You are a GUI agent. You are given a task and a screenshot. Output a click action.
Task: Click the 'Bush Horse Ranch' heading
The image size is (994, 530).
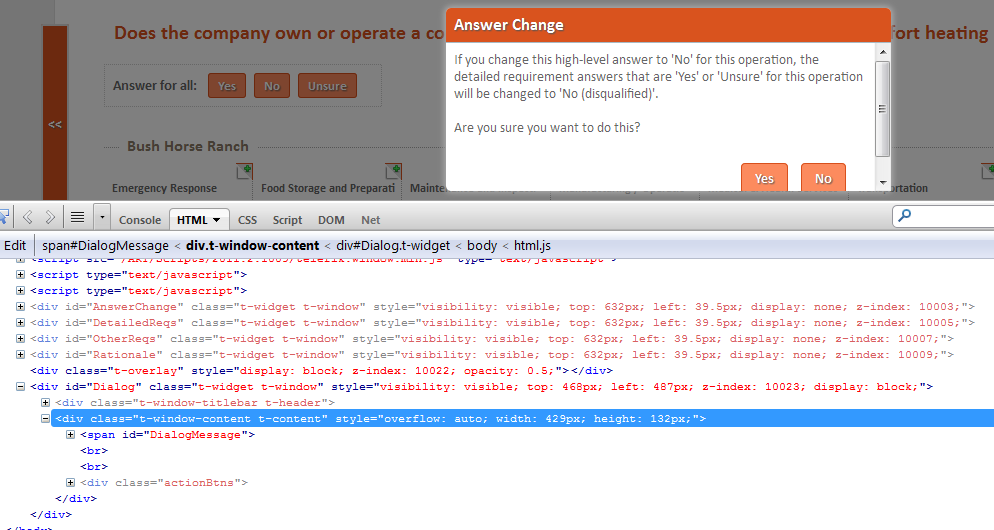click(188, 146)
